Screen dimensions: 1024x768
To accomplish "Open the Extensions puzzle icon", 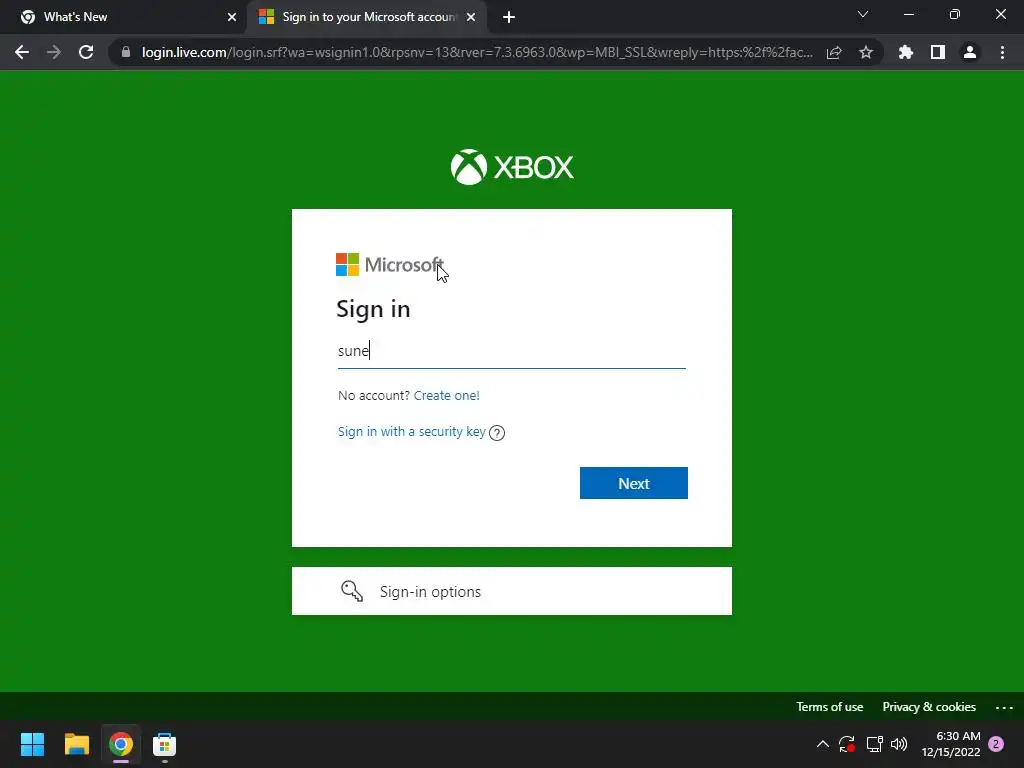I will coord(906,52).
